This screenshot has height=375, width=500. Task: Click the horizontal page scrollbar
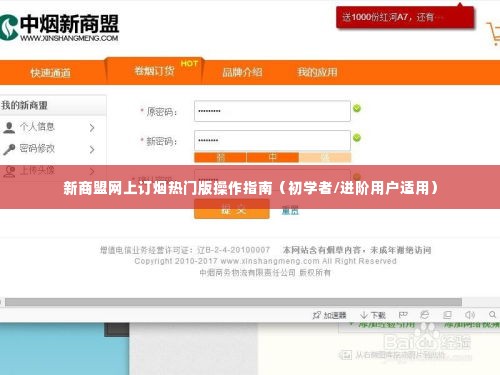coord(233,302)
